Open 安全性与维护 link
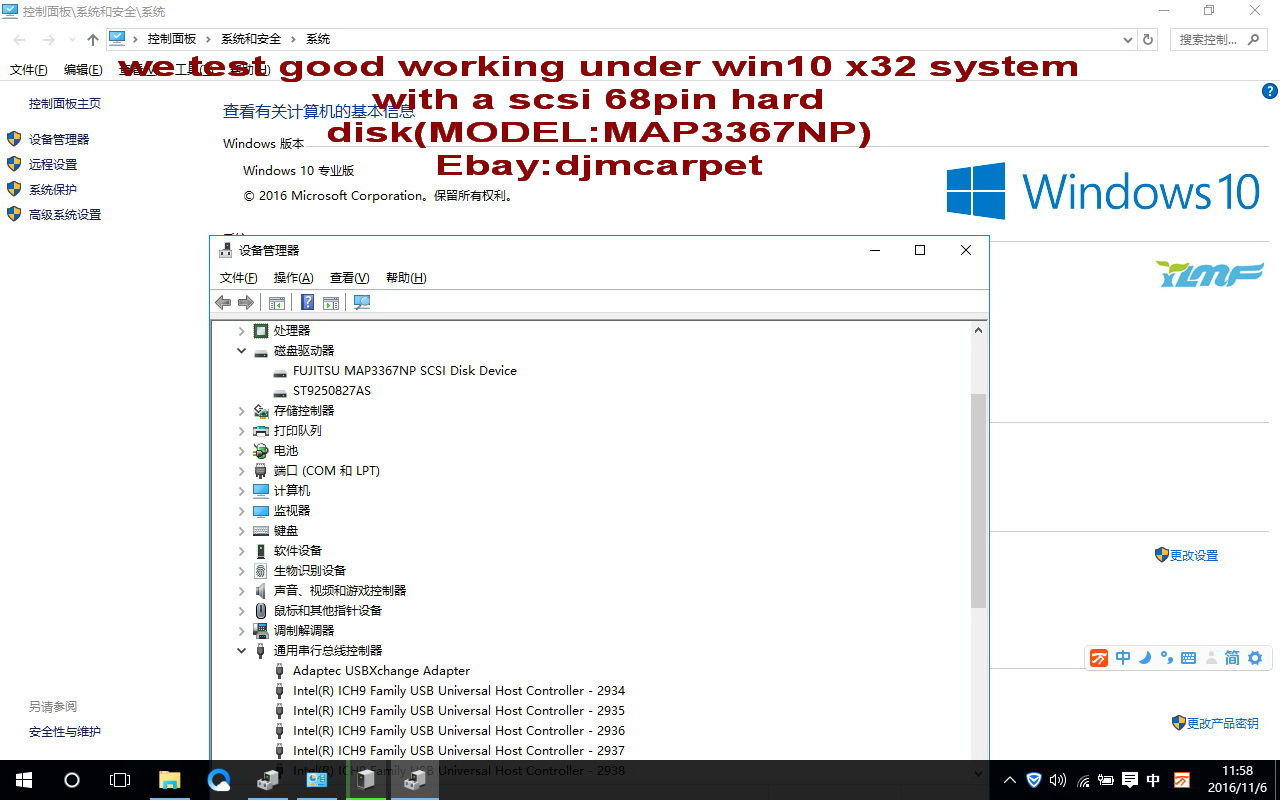Screen dimensions: 1280x800 65,732
